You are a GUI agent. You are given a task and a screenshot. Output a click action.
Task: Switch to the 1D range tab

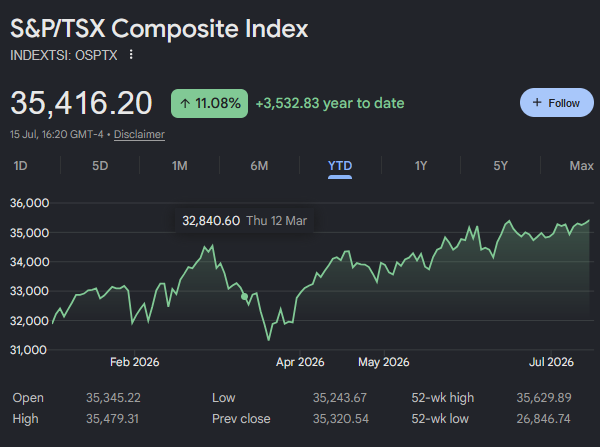tap(20, 166)
